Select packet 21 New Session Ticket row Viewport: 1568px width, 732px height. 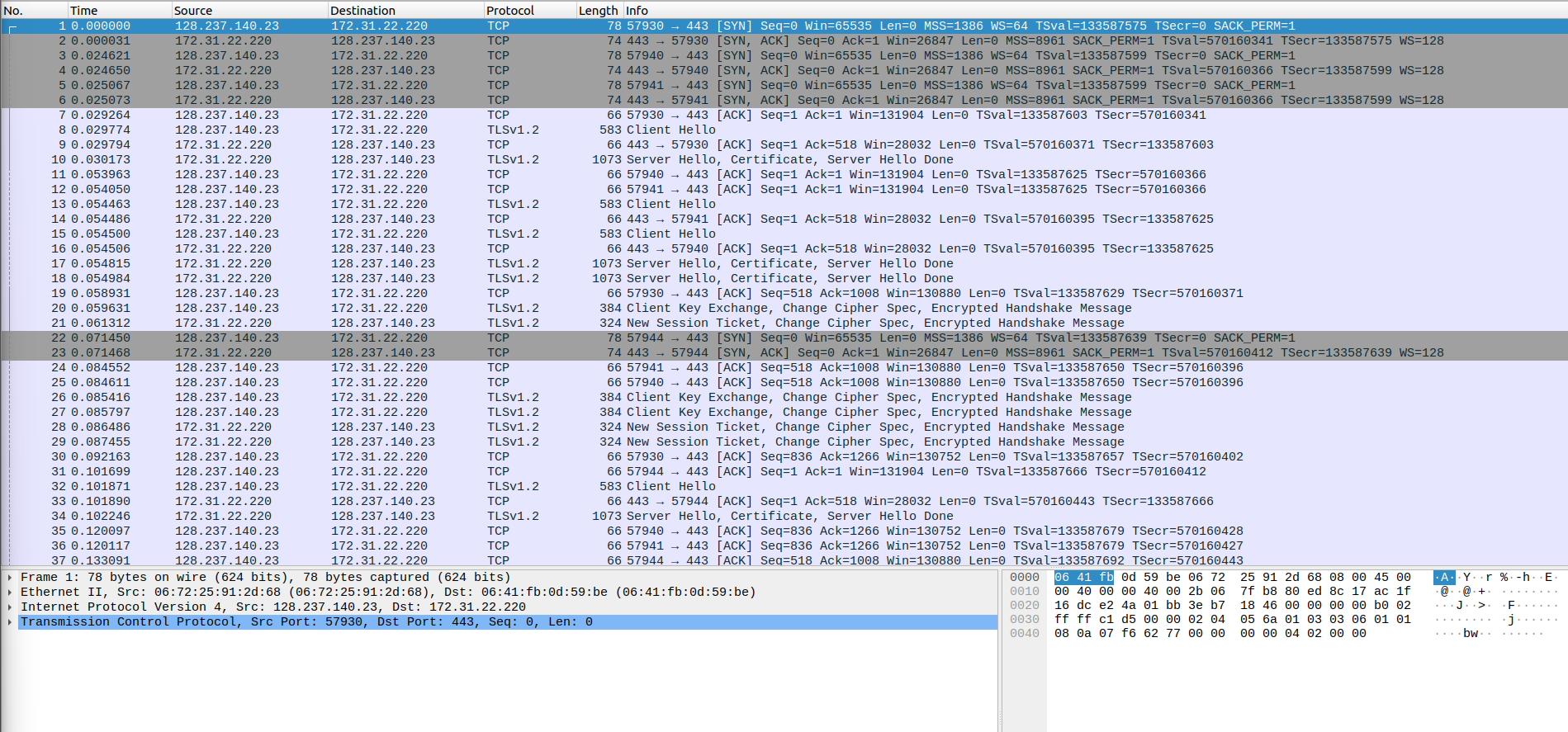click(784, 323)
